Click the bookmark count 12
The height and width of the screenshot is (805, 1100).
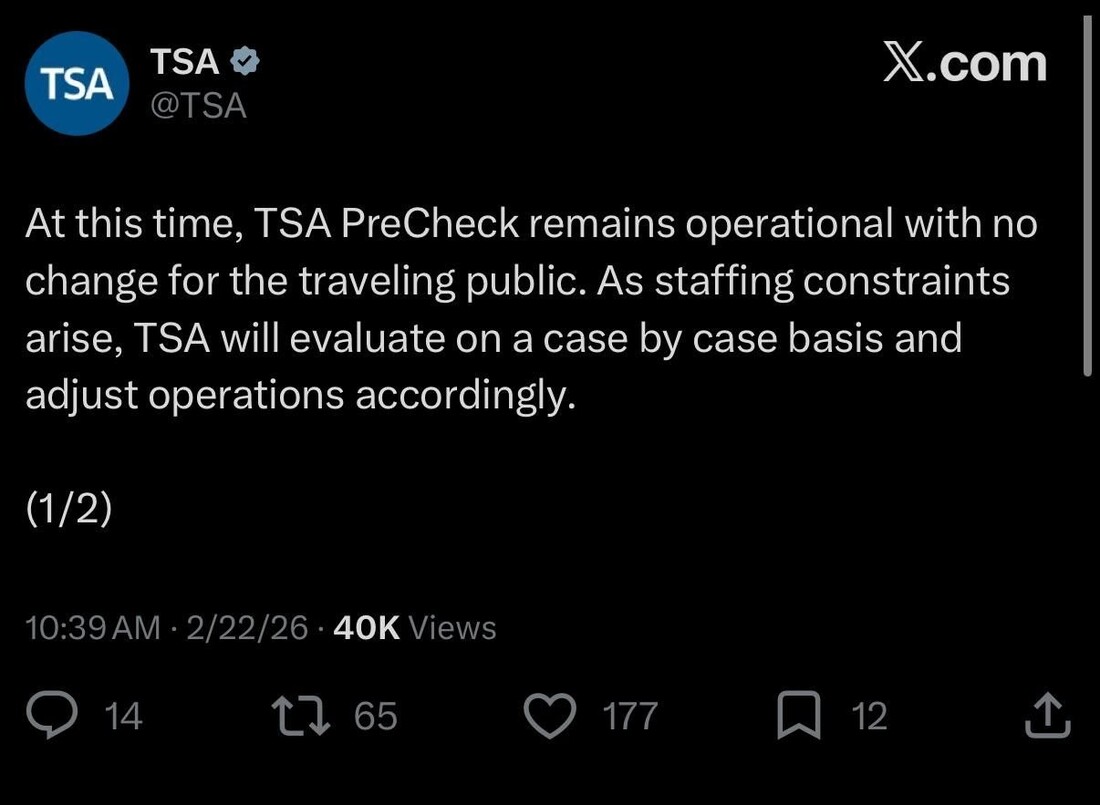(x=869, y=717)
